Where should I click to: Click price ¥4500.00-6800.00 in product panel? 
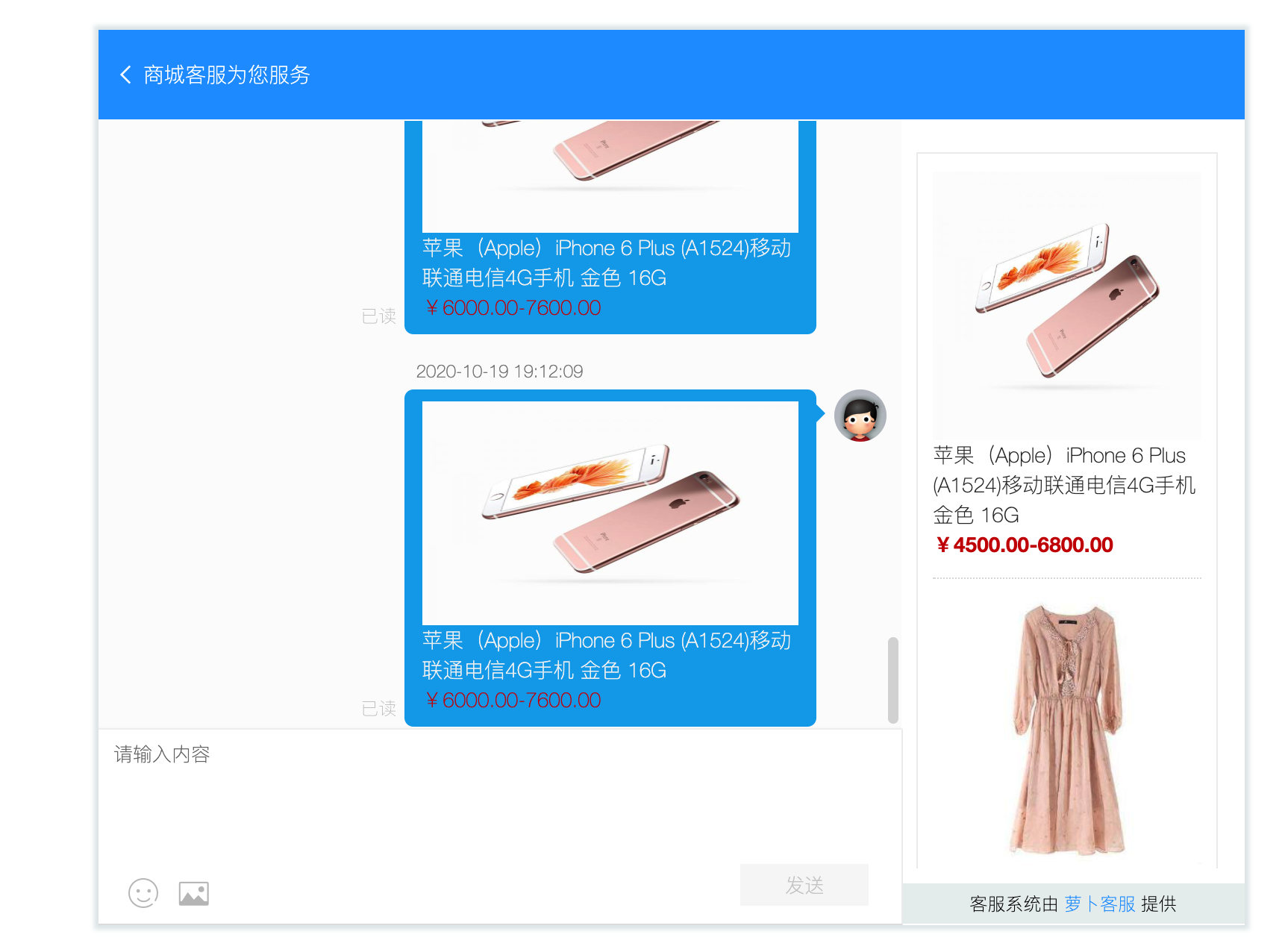[x=1024, y=545]
